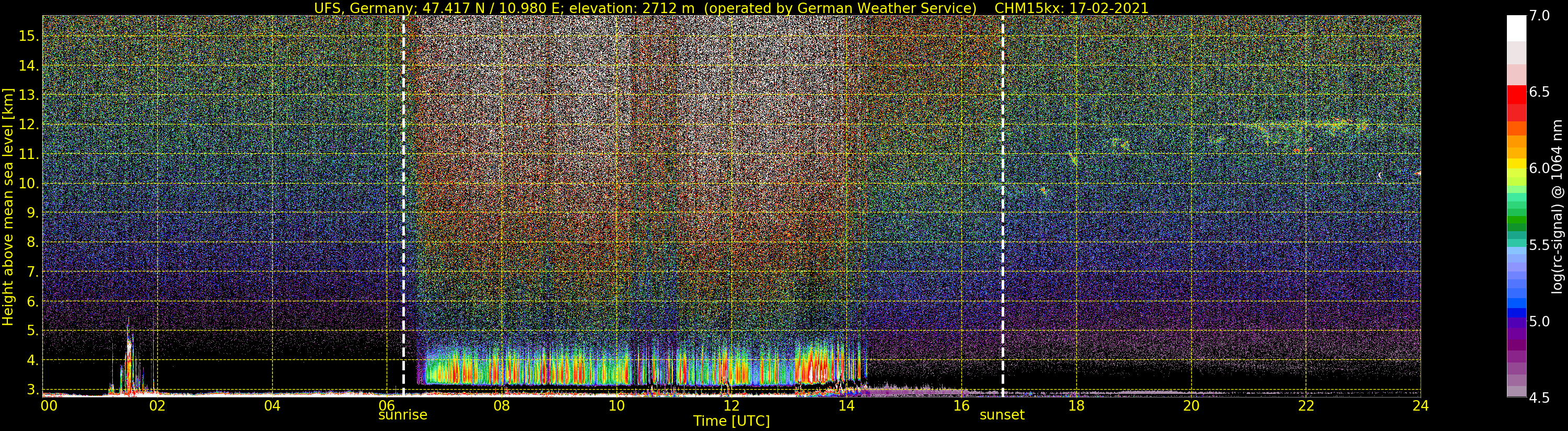The height and width of the screenshot is (431, 1568).
Task: Click the "14" time axis tick label
Action: (846, 405)
